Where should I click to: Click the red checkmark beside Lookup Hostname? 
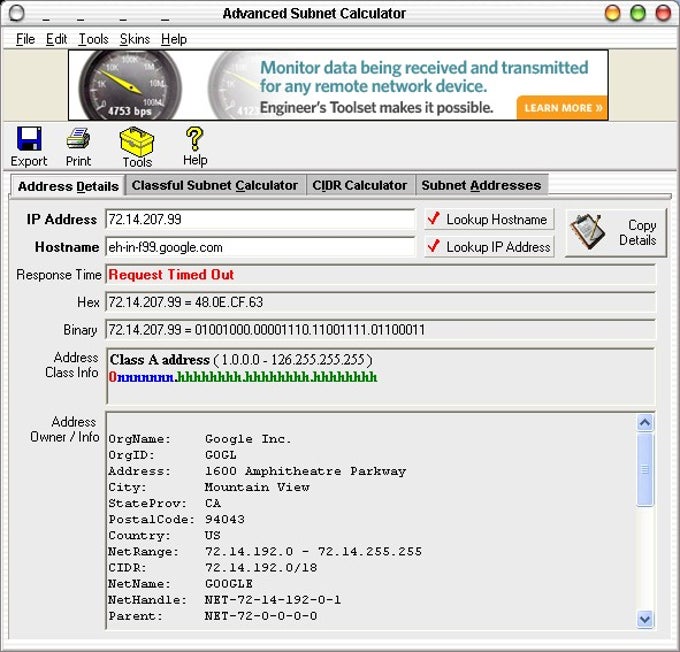[x=433, y=218]
